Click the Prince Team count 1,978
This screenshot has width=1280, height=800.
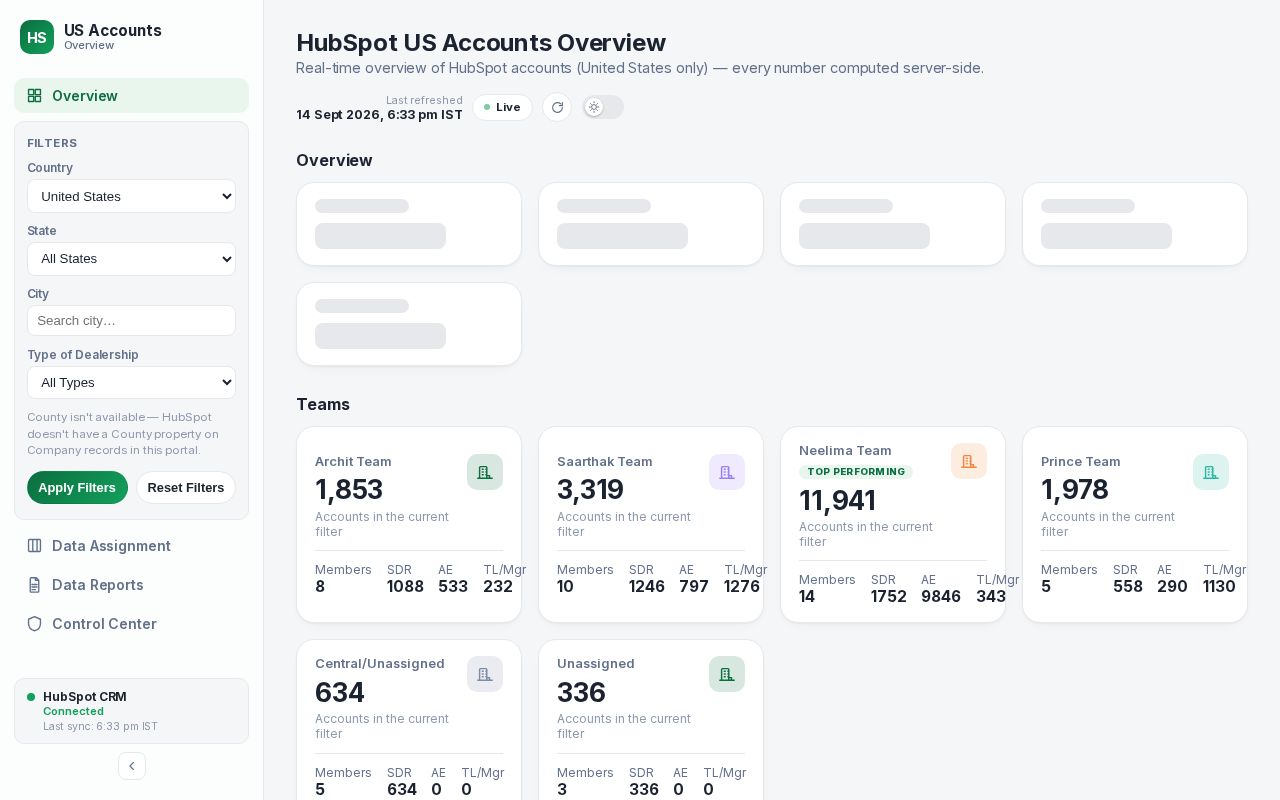pos(1075,490)
